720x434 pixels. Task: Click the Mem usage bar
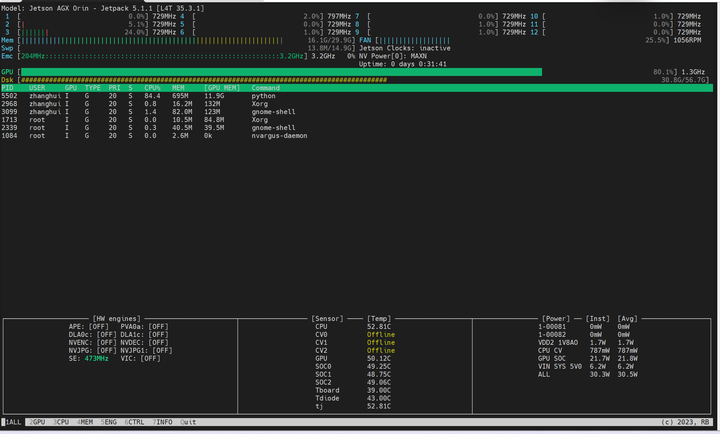coord(152,40)
